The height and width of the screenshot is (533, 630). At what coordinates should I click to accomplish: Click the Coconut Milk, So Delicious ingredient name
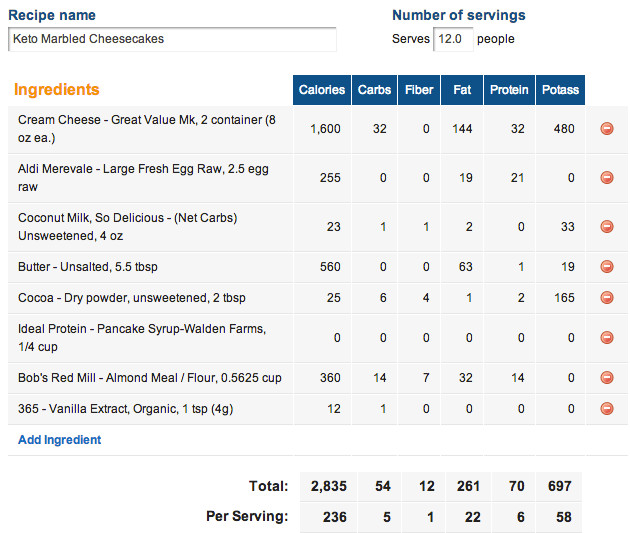pyautogui.click(x=128, y=227)
